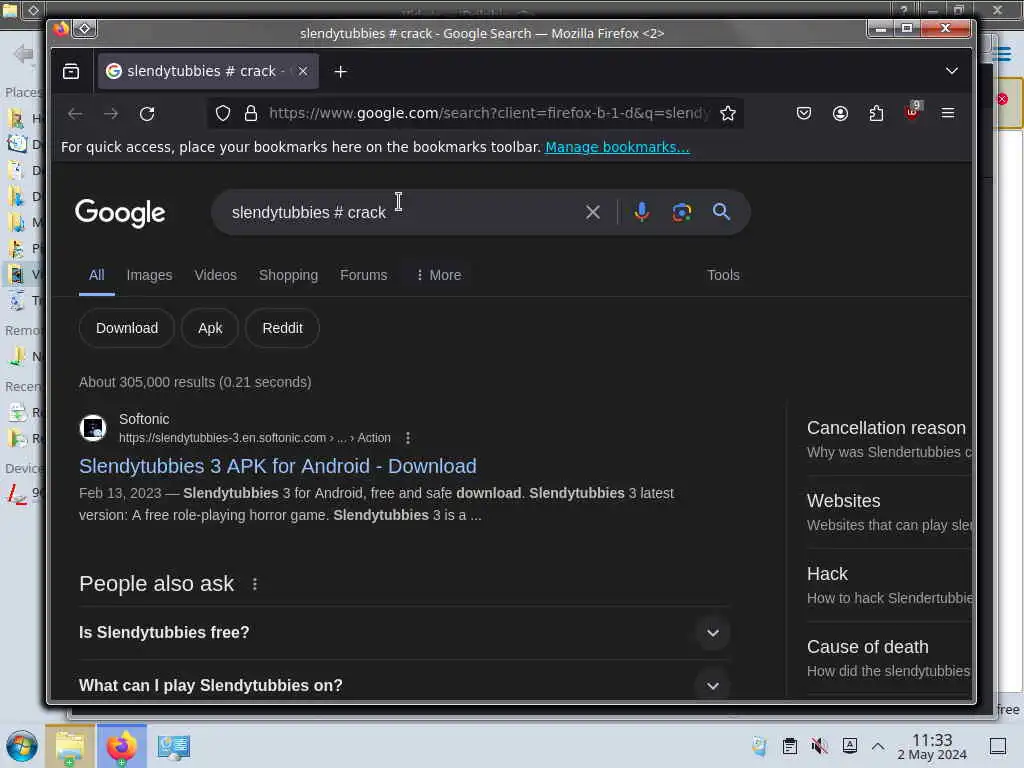The width and height of the screenshot is (1024, 768).
Task: Open the list all tabs dropdown arrow
Action: click(x=952, y=71)
